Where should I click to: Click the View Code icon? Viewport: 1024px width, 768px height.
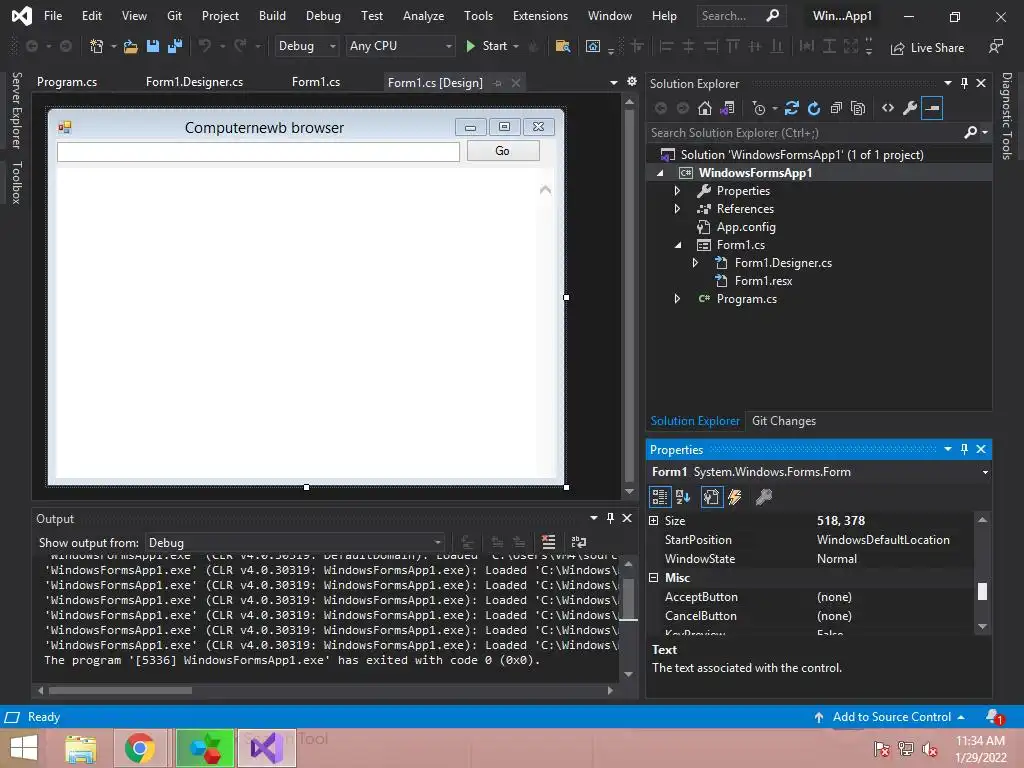click(x=888, y=108)
